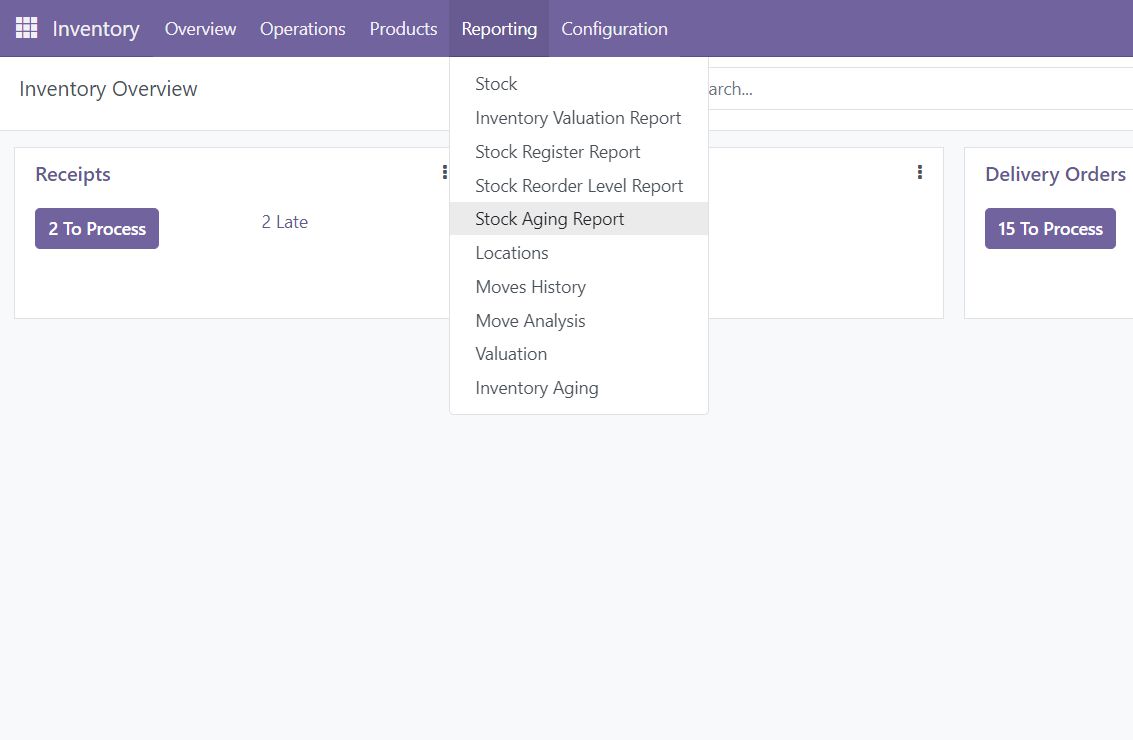Choose Stock Register Report
This screenshot has height=740, width=1133.
(x=557, y=152)
